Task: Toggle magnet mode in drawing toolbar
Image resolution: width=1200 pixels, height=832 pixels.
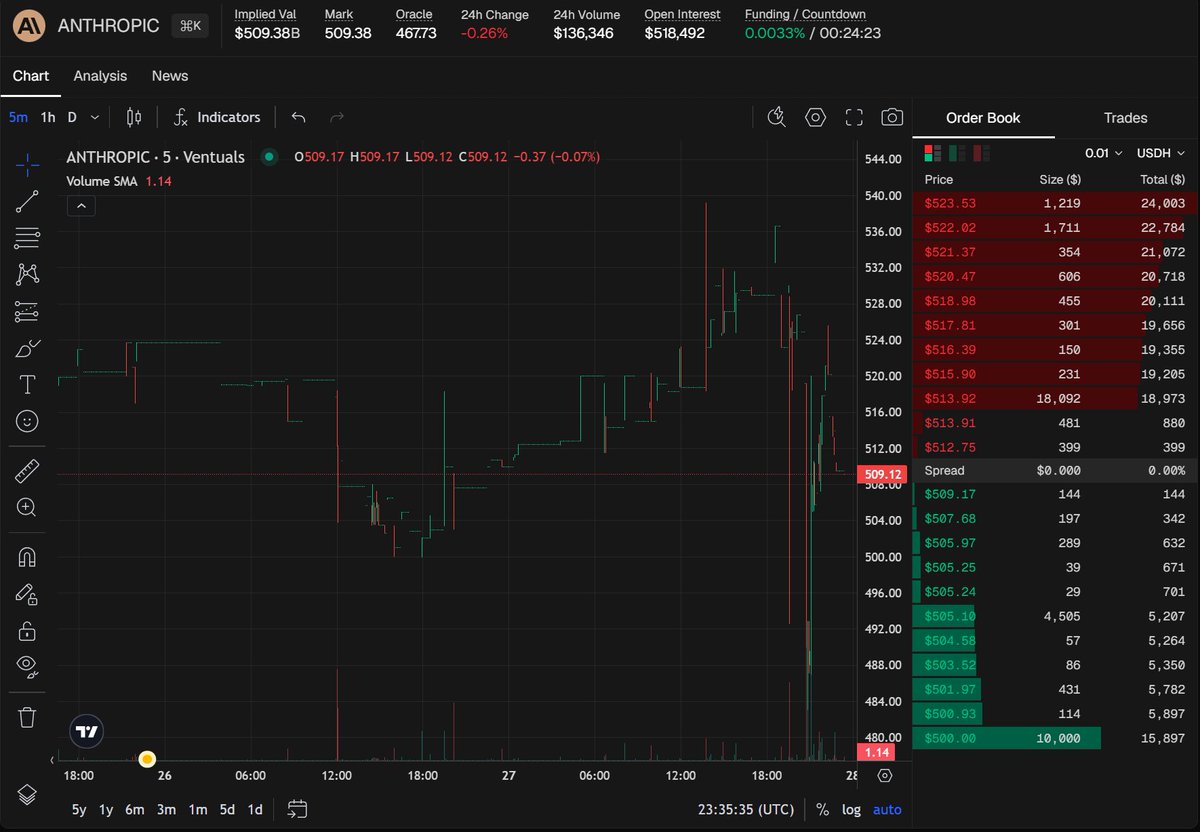Action: (x=27, y=557)
